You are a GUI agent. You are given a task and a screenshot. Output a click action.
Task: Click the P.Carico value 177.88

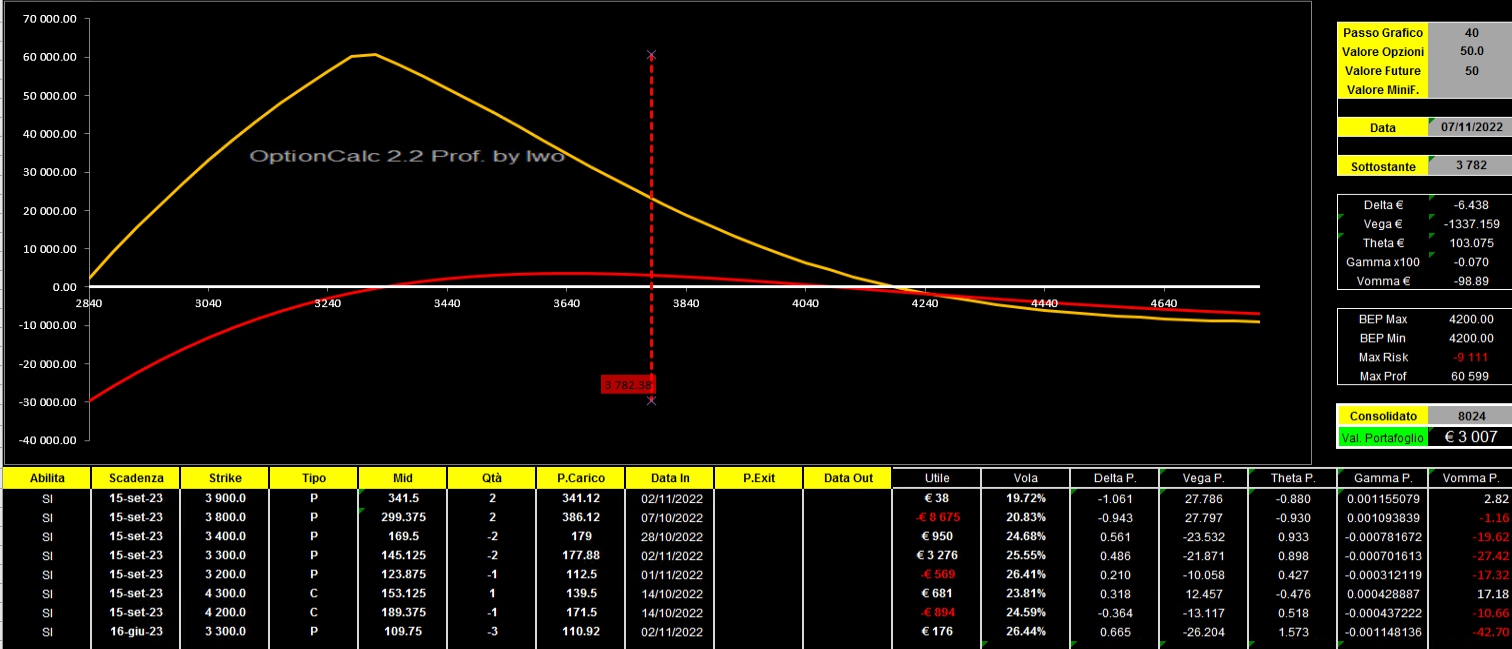(580, 555)
